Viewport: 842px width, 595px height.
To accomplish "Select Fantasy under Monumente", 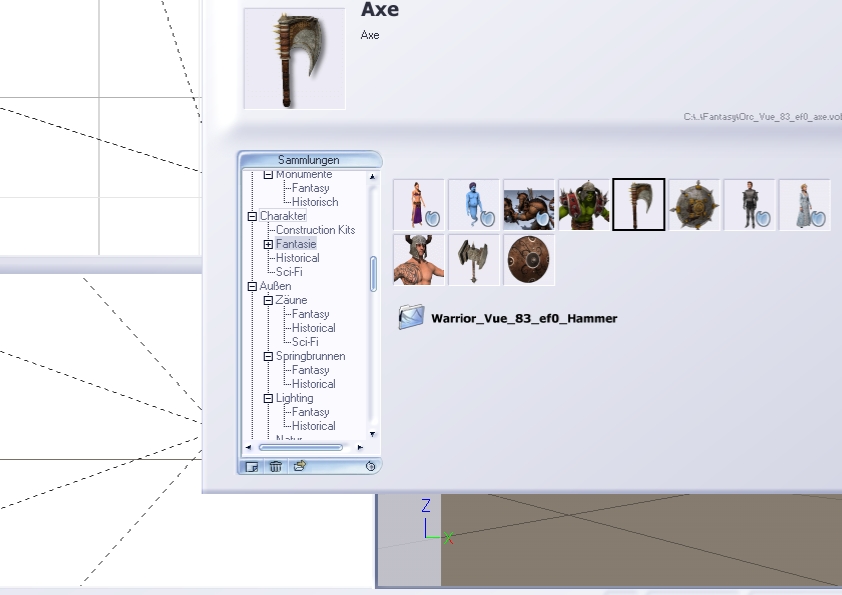I will (310, 188).
